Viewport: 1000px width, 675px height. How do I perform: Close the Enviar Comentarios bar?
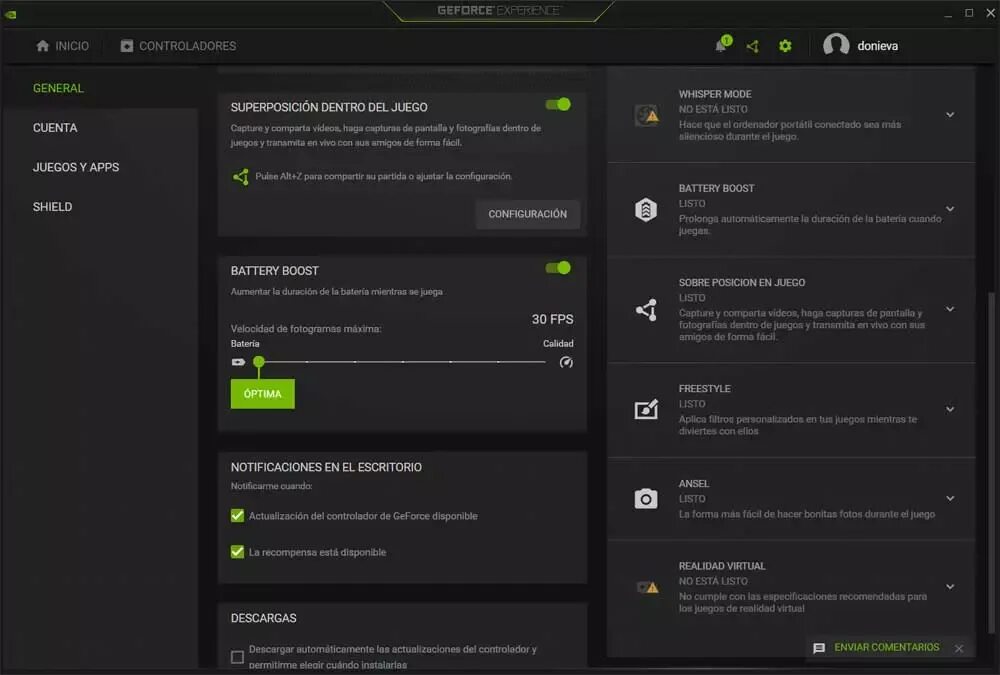tap(959, 648)
